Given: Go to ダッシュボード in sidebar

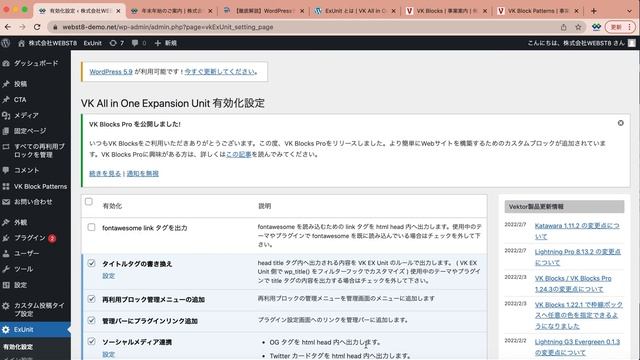Looking at the screenshot, I should point(36,63).
